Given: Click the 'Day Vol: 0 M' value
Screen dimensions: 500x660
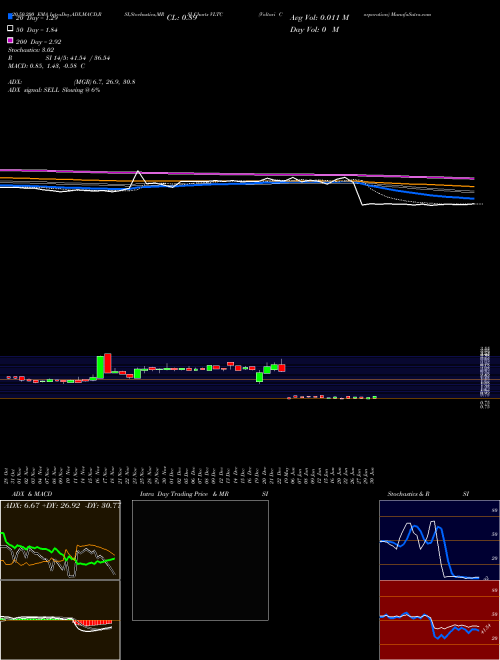Looking at the screenshot, I should pos(314,29).
